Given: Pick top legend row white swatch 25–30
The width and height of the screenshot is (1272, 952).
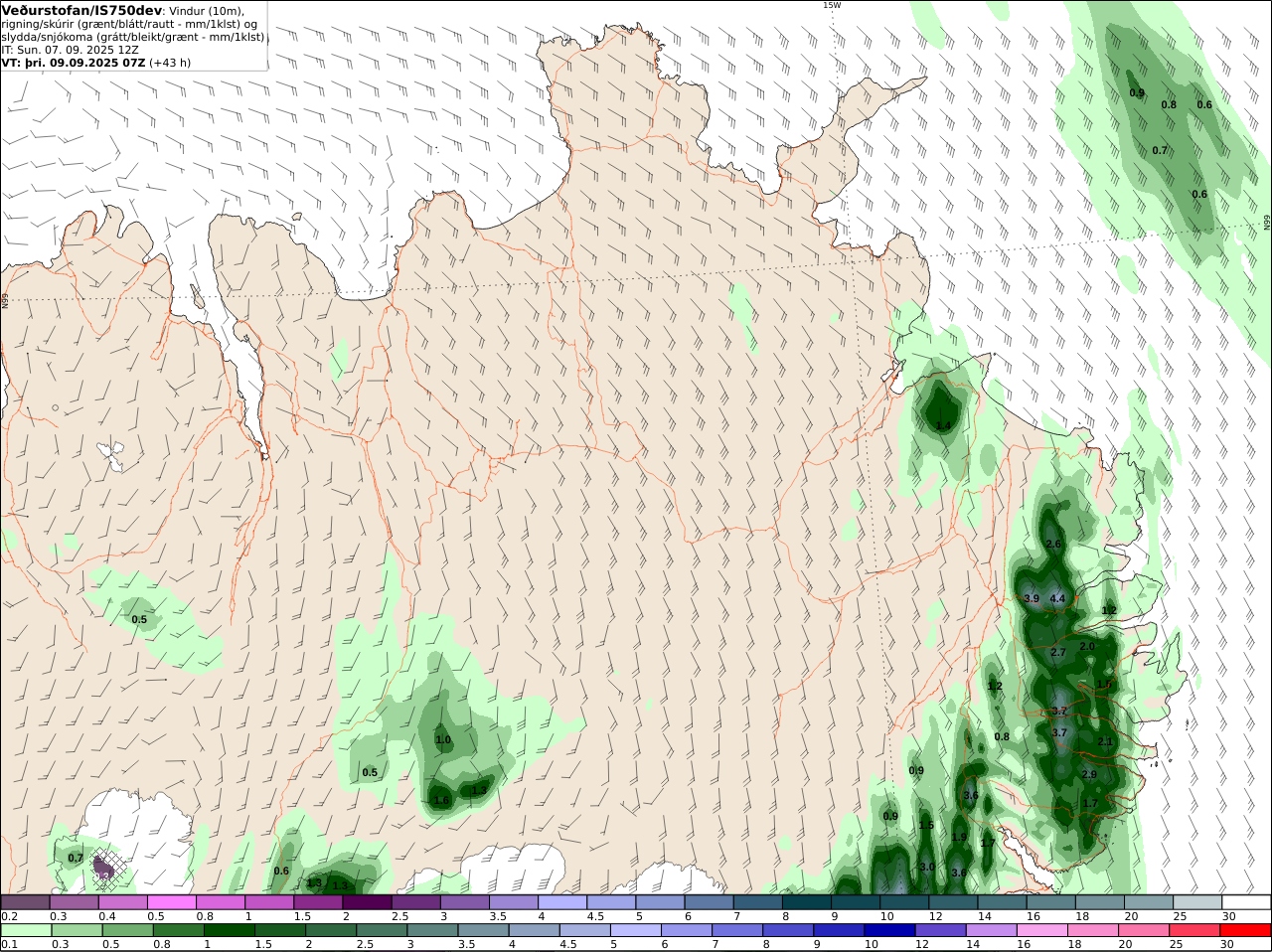Looking at the screenshot, I should [1196, 902].
